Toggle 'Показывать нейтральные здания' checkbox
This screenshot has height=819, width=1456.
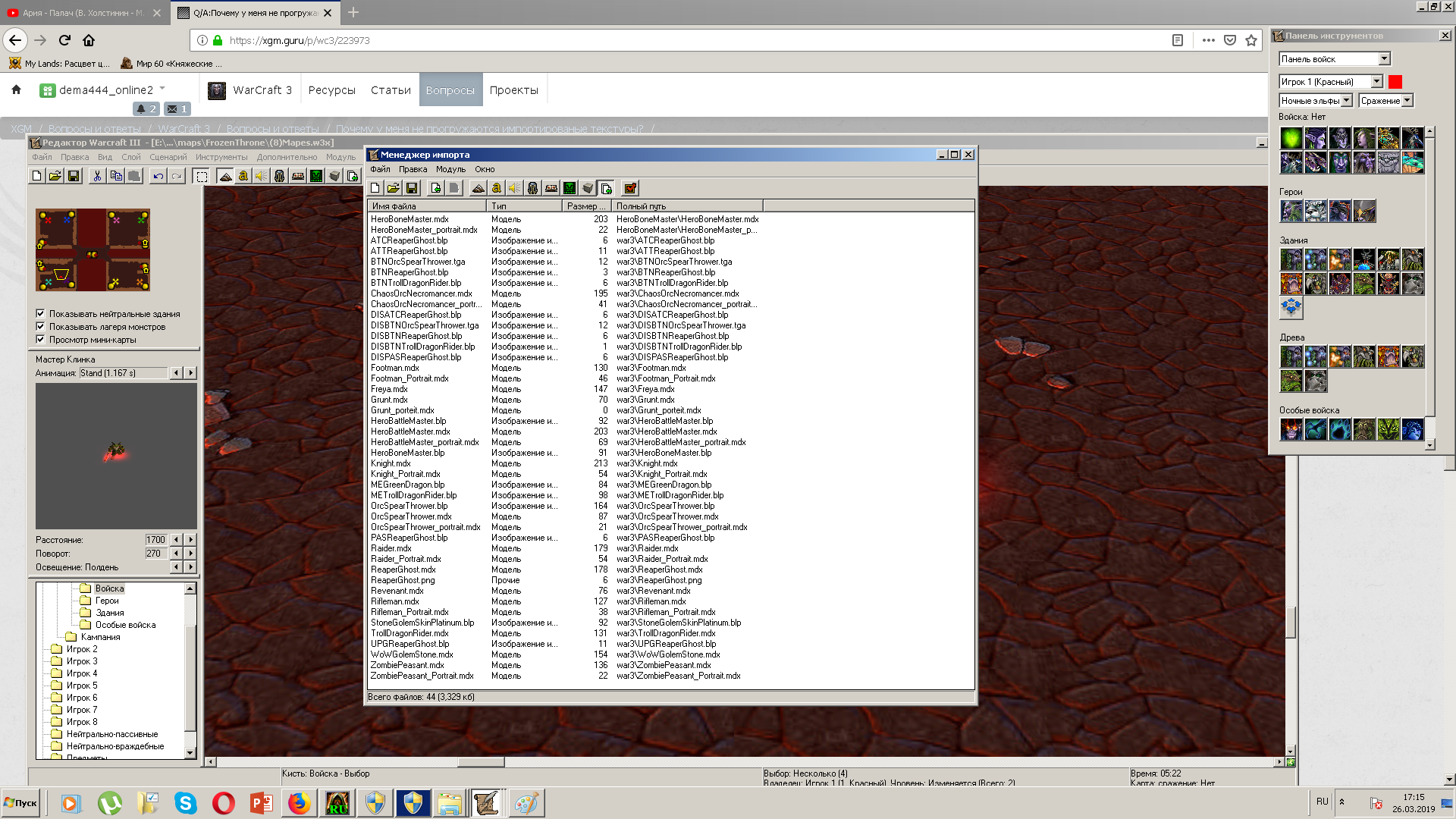click(x=40, y=313)
